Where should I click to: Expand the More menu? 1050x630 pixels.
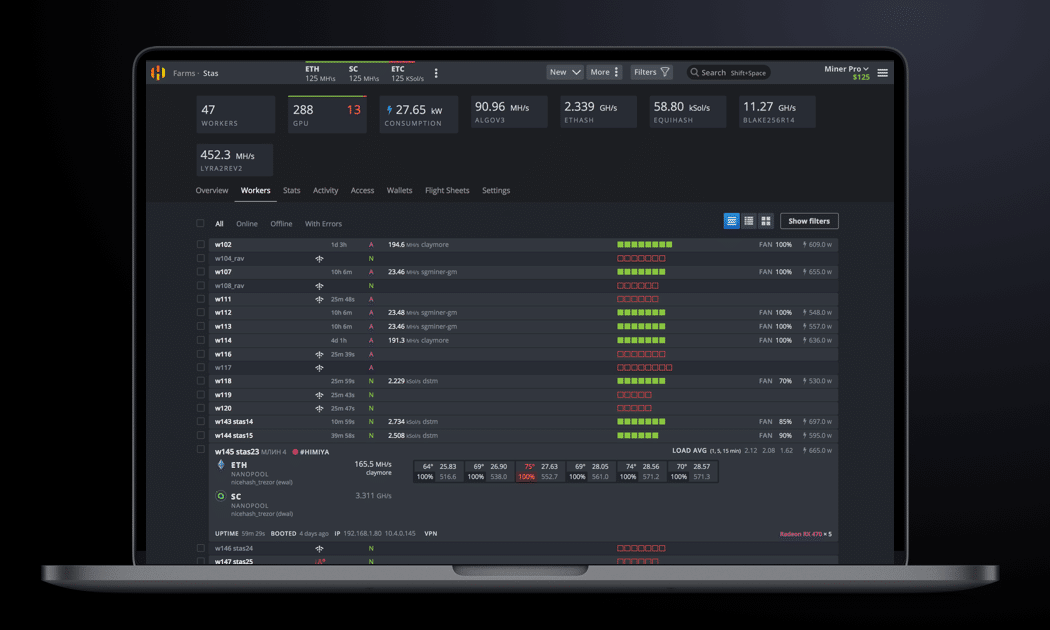[x=604, y=72]
